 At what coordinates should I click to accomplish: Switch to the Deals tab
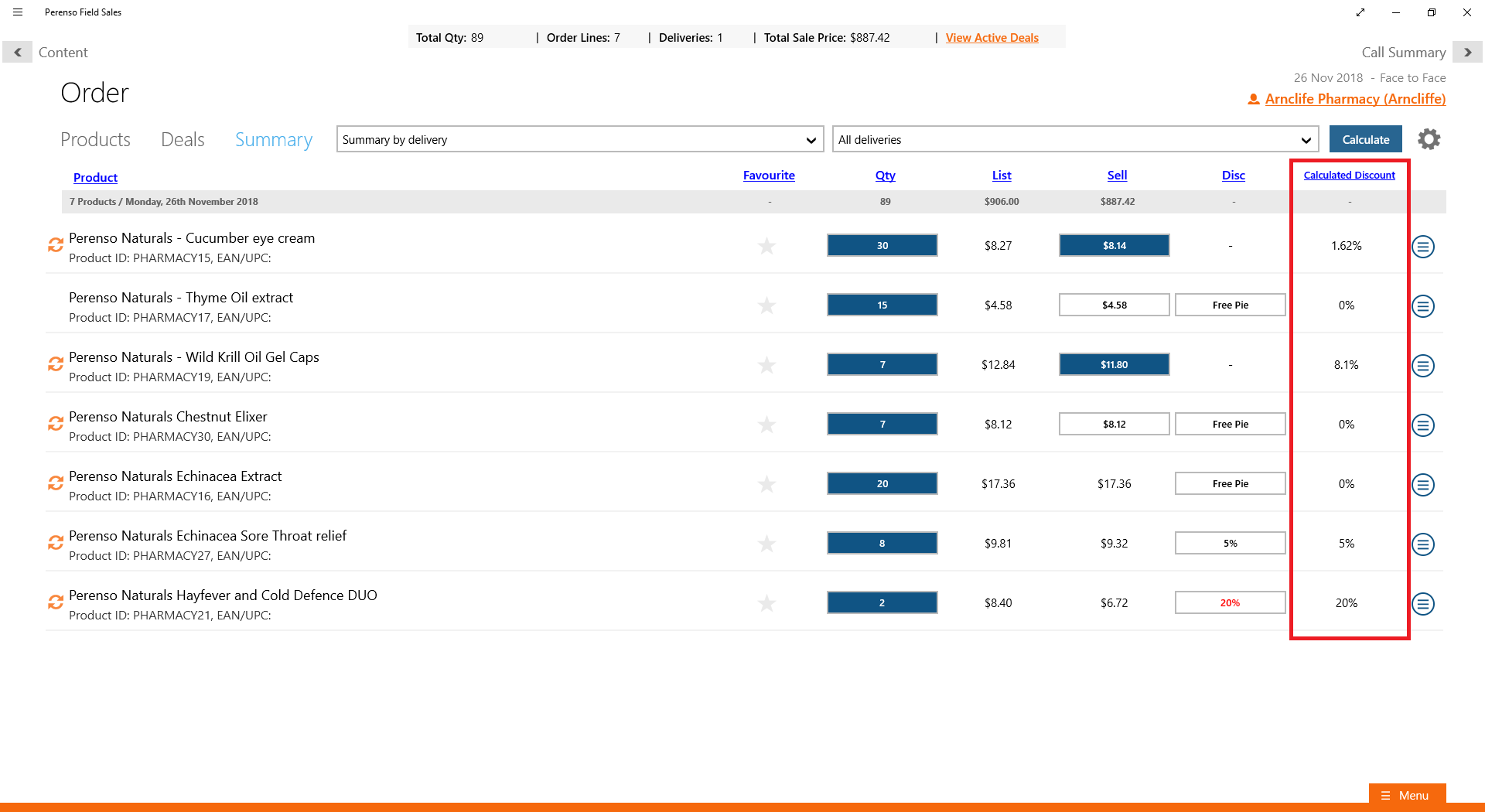[x=183, y=139]
